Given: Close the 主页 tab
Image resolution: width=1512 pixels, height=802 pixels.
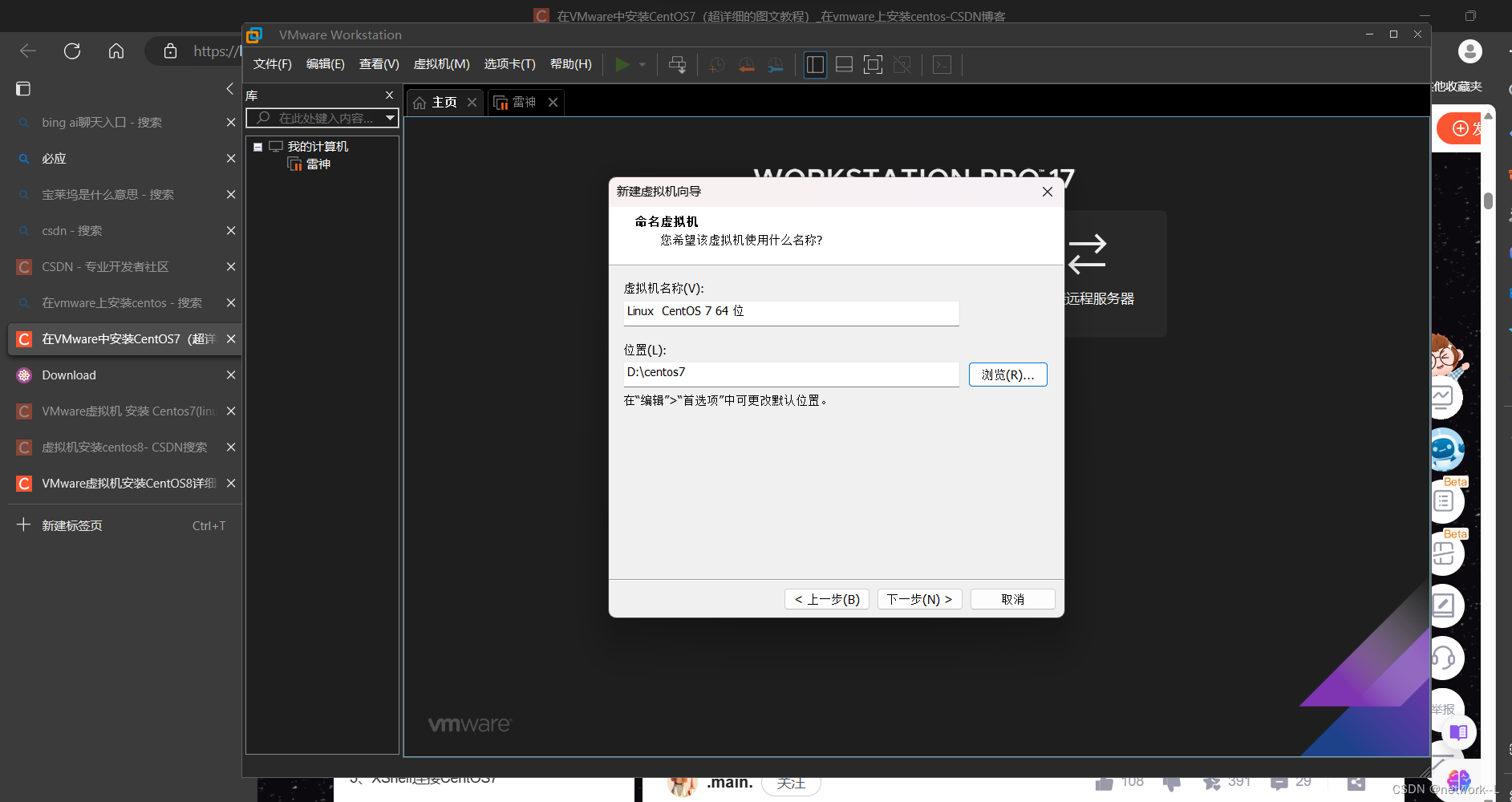Looking at the screenshot, I should (x=472, y=103).
